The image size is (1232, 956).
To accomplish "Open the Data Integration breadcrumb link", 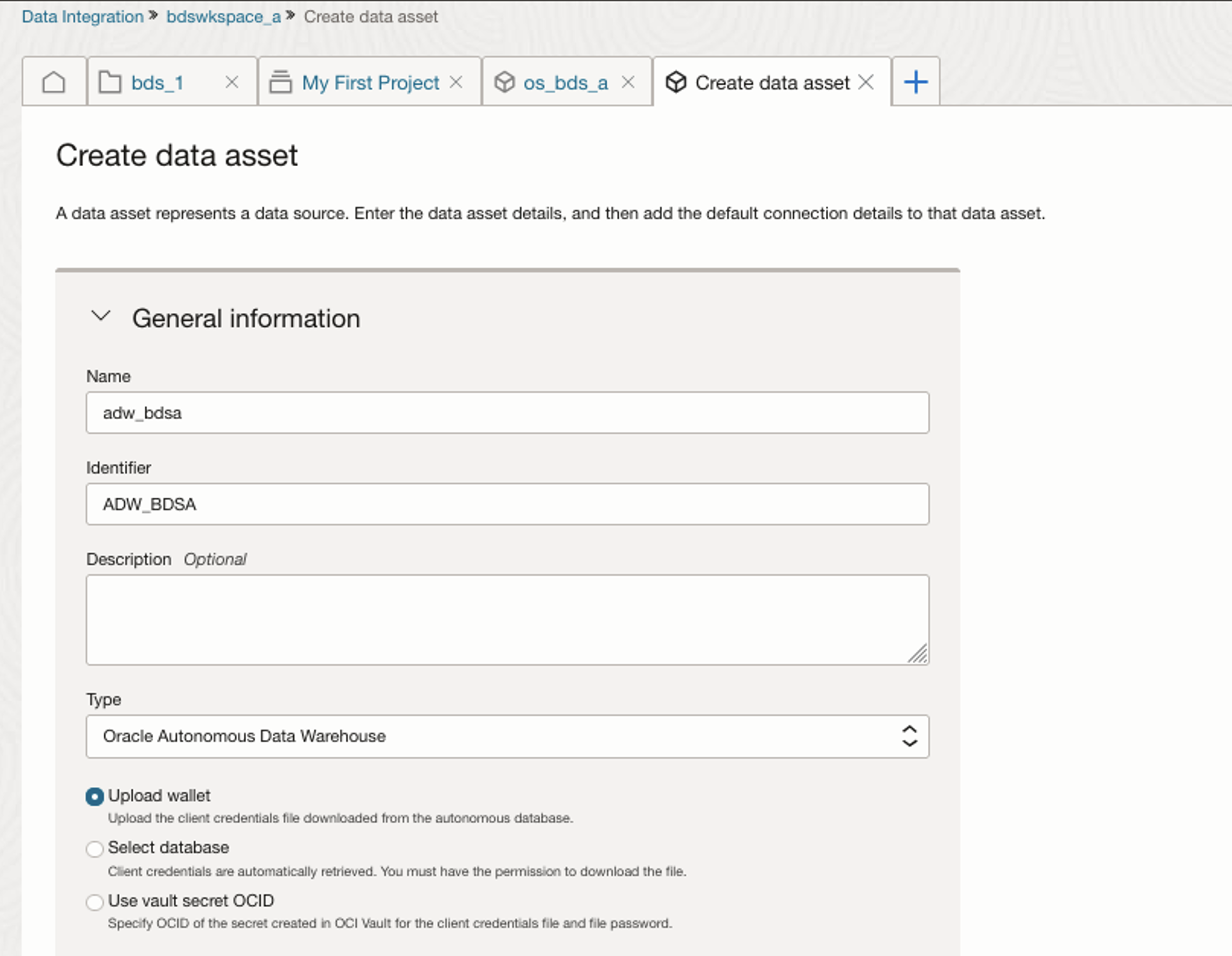I will point(83,16).
